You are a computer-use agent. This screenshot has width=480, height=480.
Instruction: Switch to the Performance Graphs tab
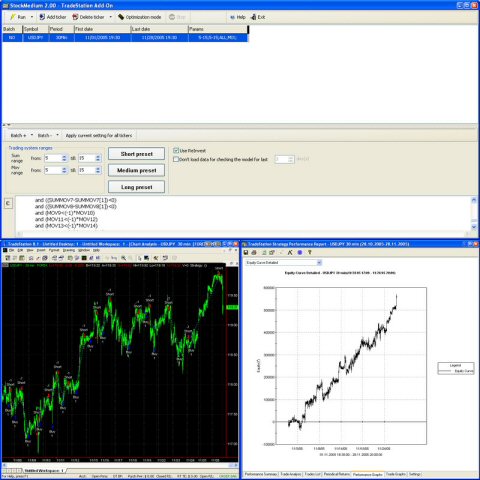pyautogui.click(x=368, y=474)
